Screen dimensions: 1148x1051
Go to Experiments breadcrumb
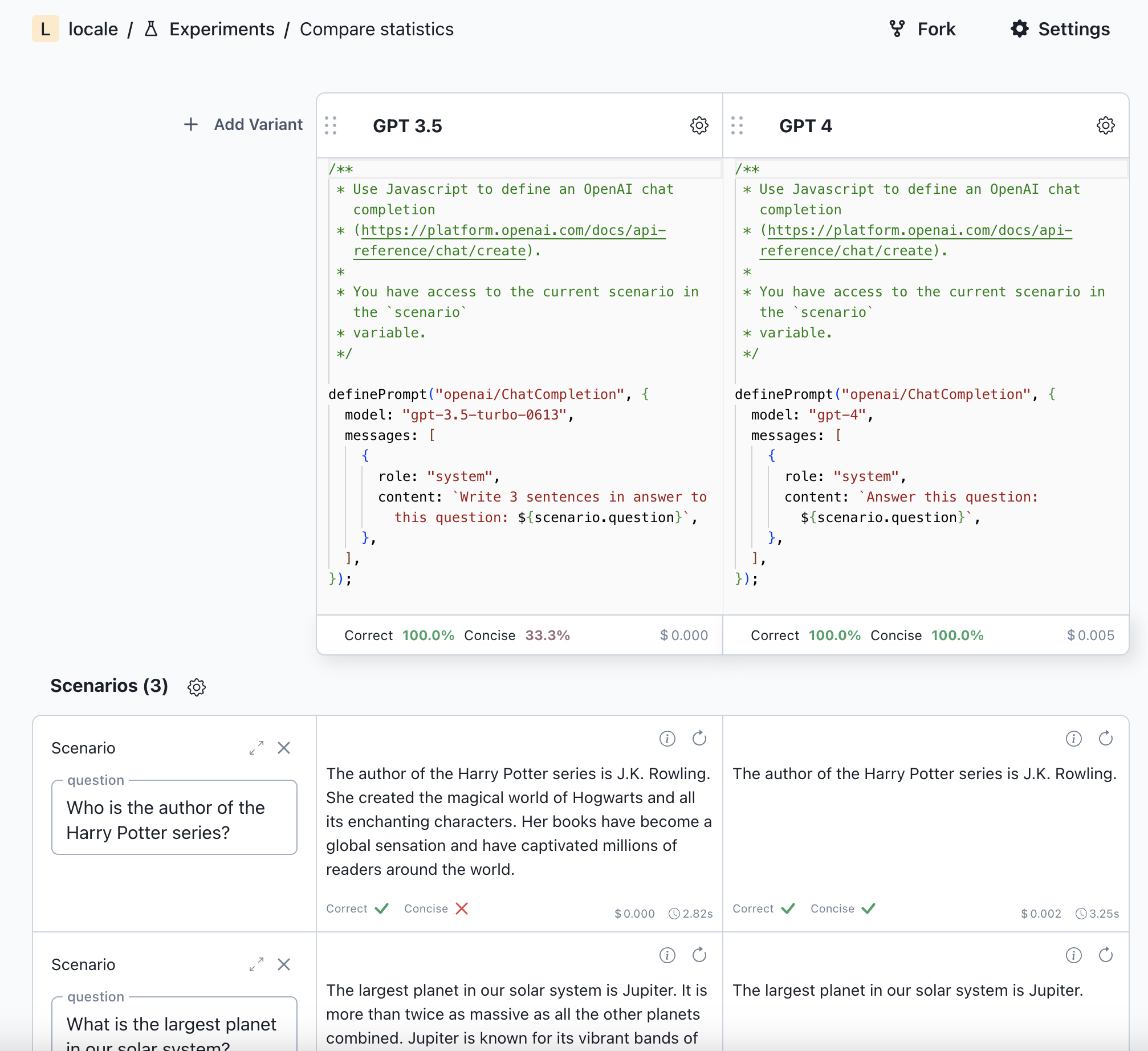click(x=221, y=29)
